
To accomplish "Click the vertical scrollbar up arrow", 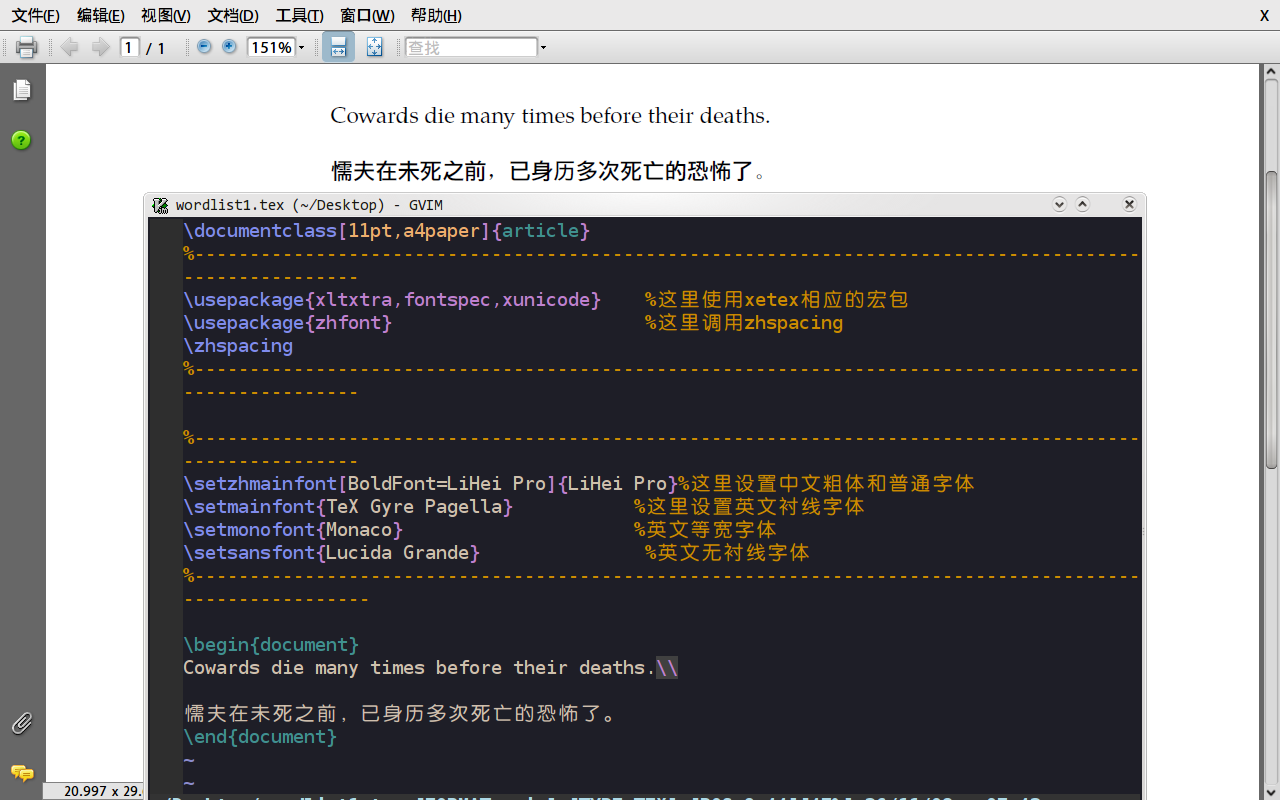I will pyautogui.click(x=1271, y=72).
